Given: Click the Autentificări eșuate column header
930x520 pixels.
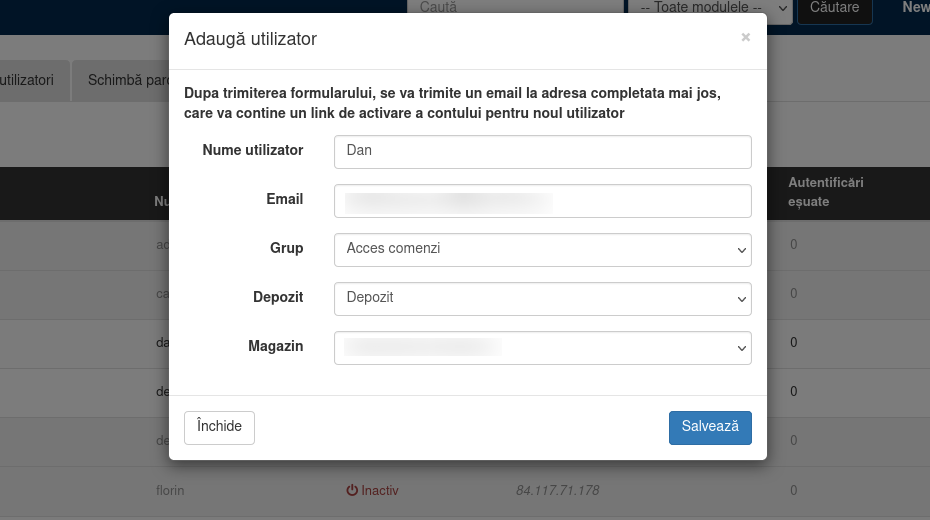Looking at the screenshot, I should coord(826,192).
